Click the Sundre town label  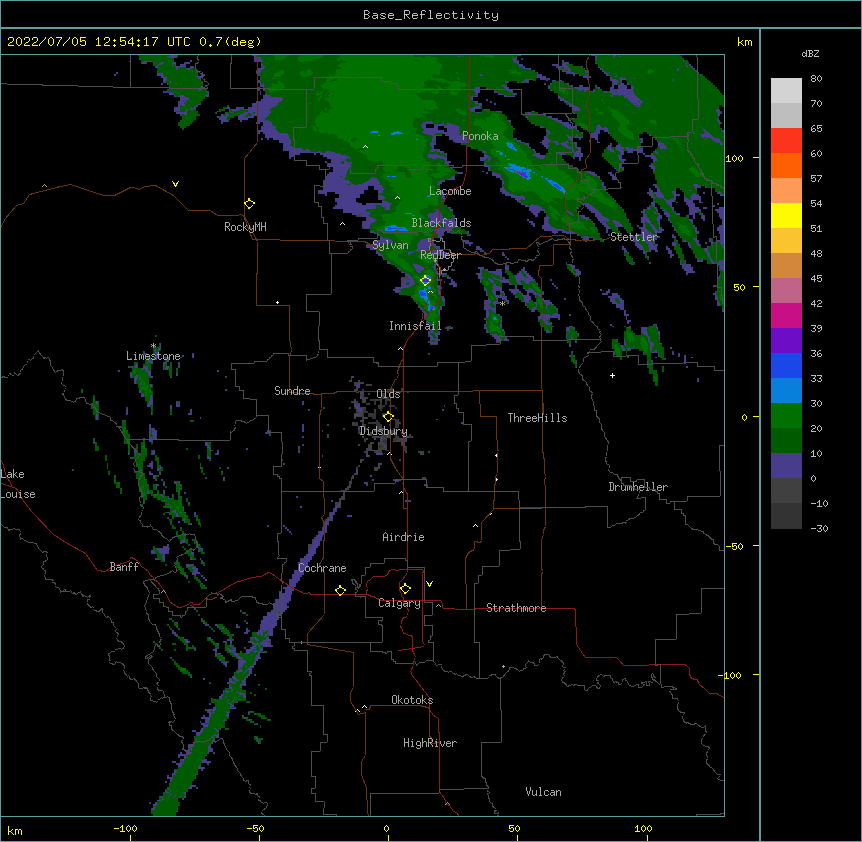tap(292, 391)
